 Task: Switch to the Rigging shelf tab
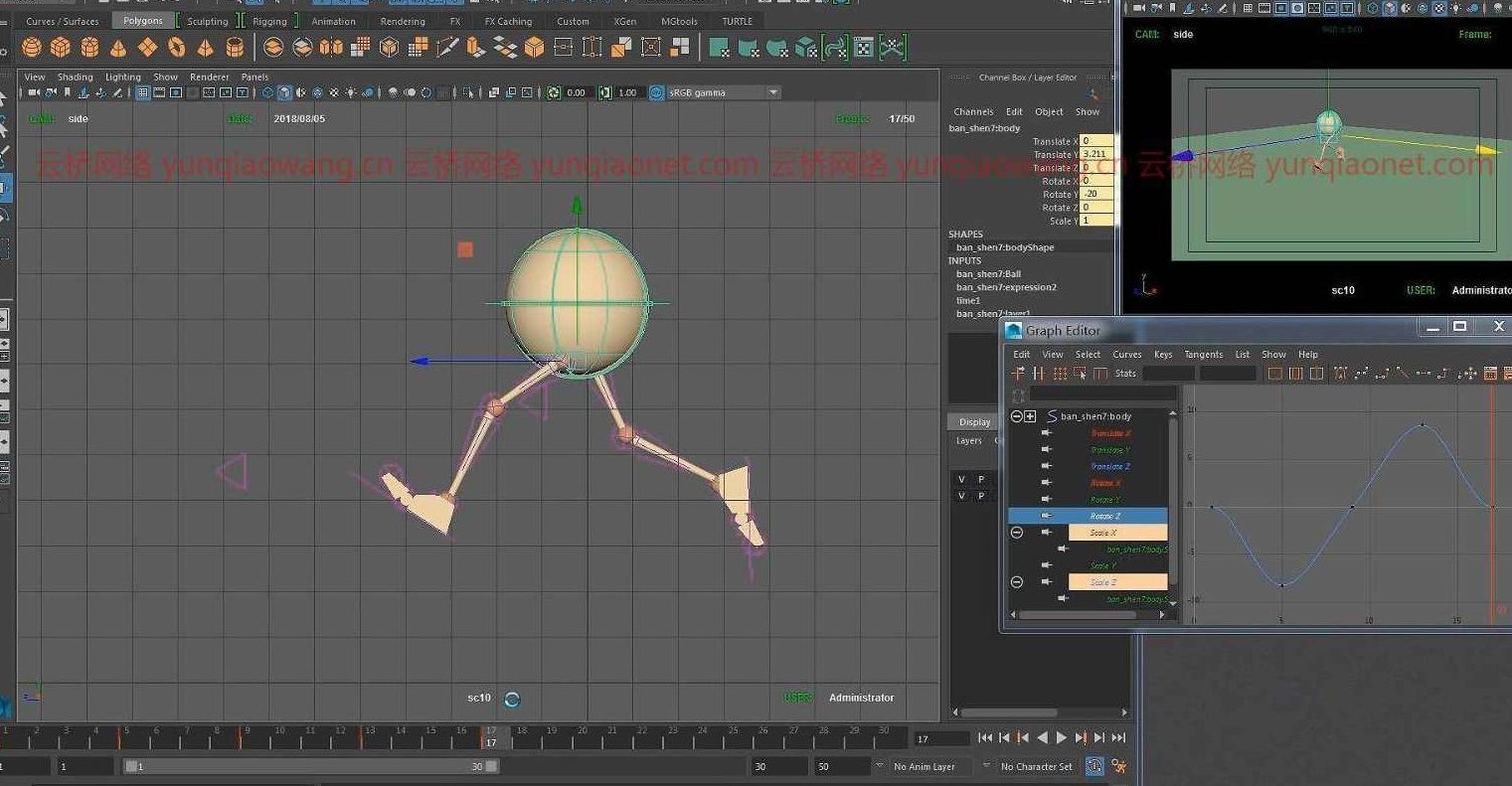click(x=269, y=21)
